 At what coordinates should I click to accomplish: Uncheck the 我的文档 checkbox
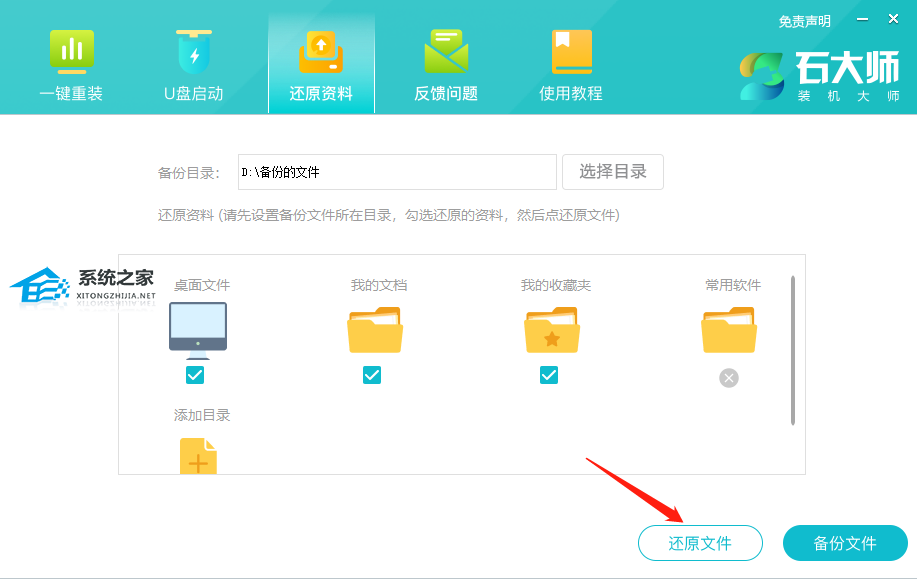pos(372,375)
